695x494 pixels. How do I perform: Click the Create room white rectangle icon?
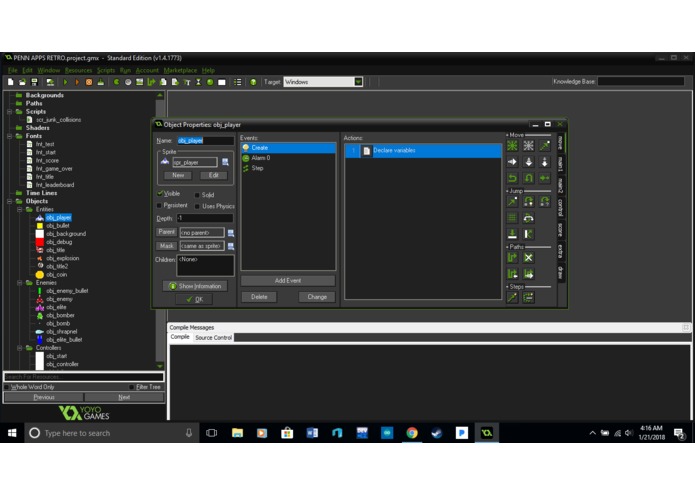click(x=222, y=82)
